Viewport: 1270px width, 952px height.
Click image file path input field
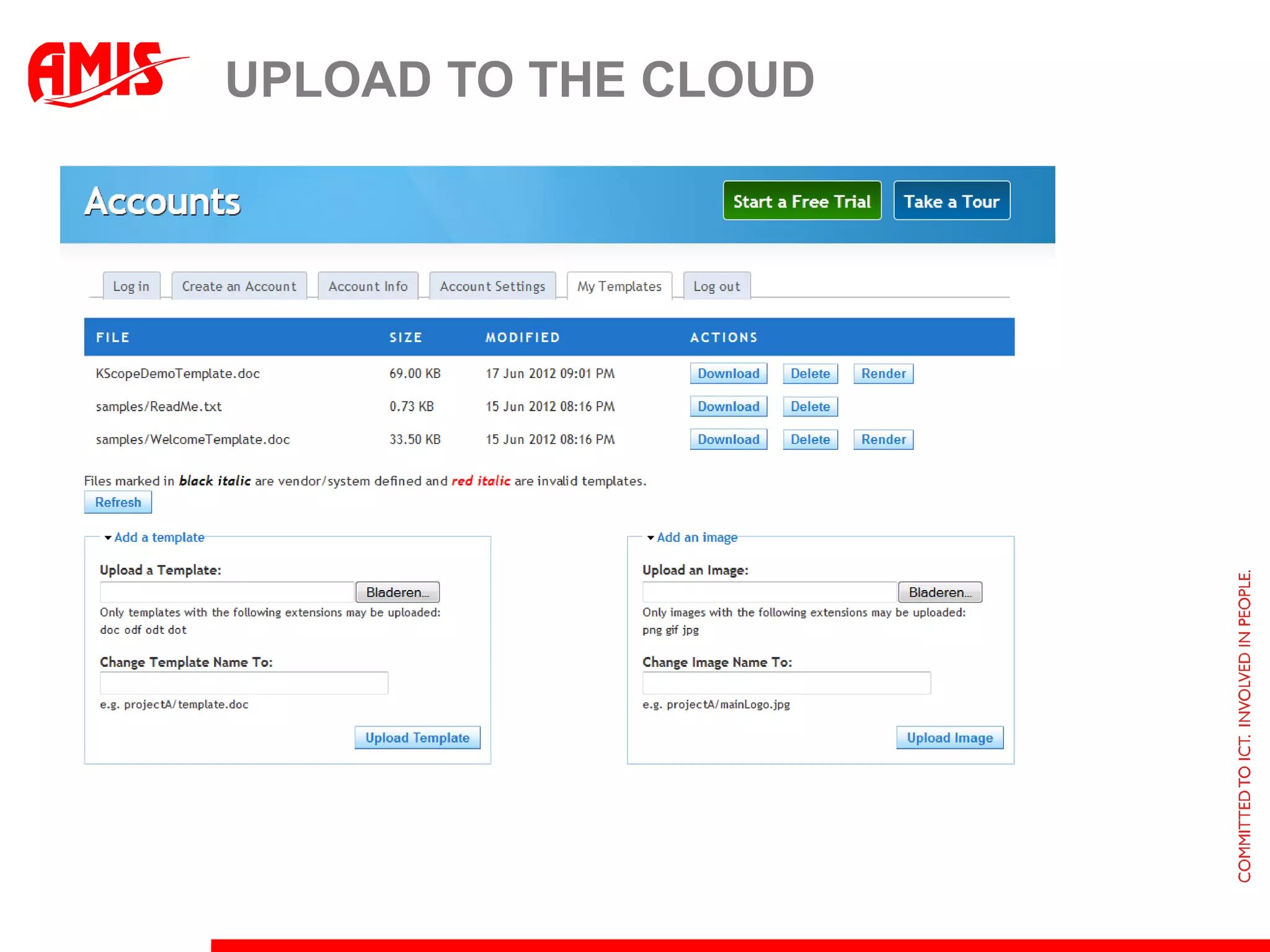tap(770, 592)
